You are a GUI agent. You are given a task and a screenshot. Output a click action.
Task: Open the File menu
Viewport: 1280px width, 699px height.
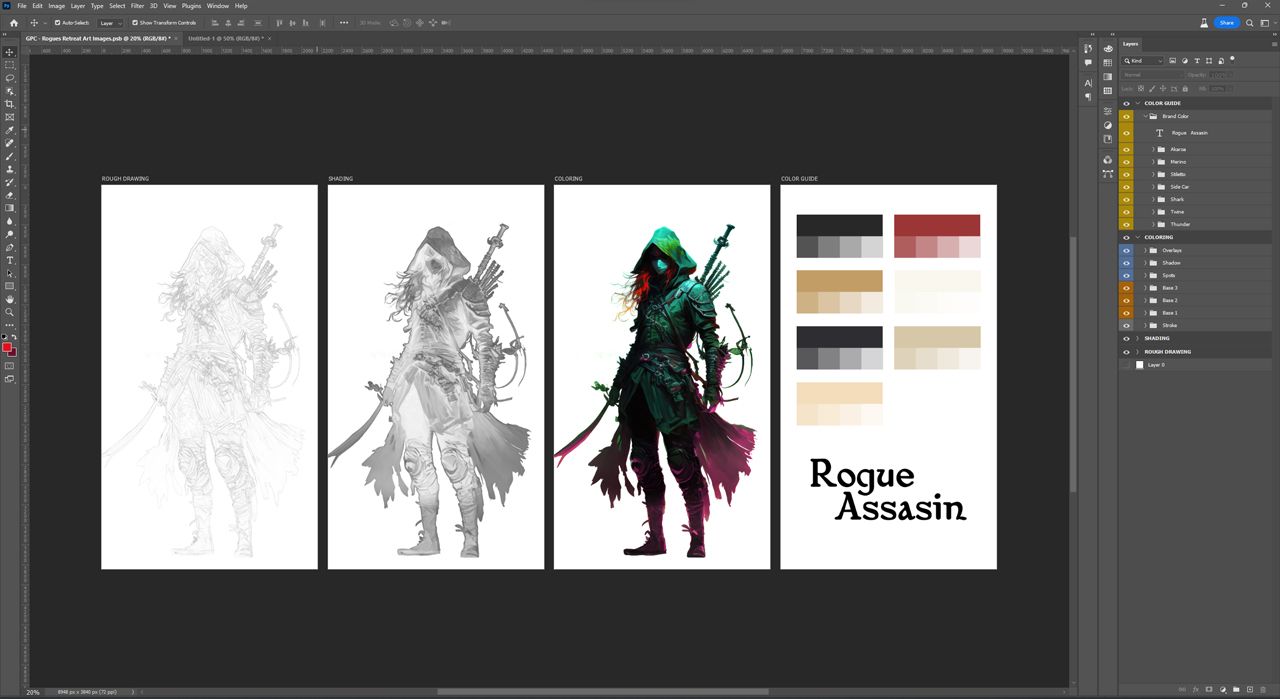22,6
